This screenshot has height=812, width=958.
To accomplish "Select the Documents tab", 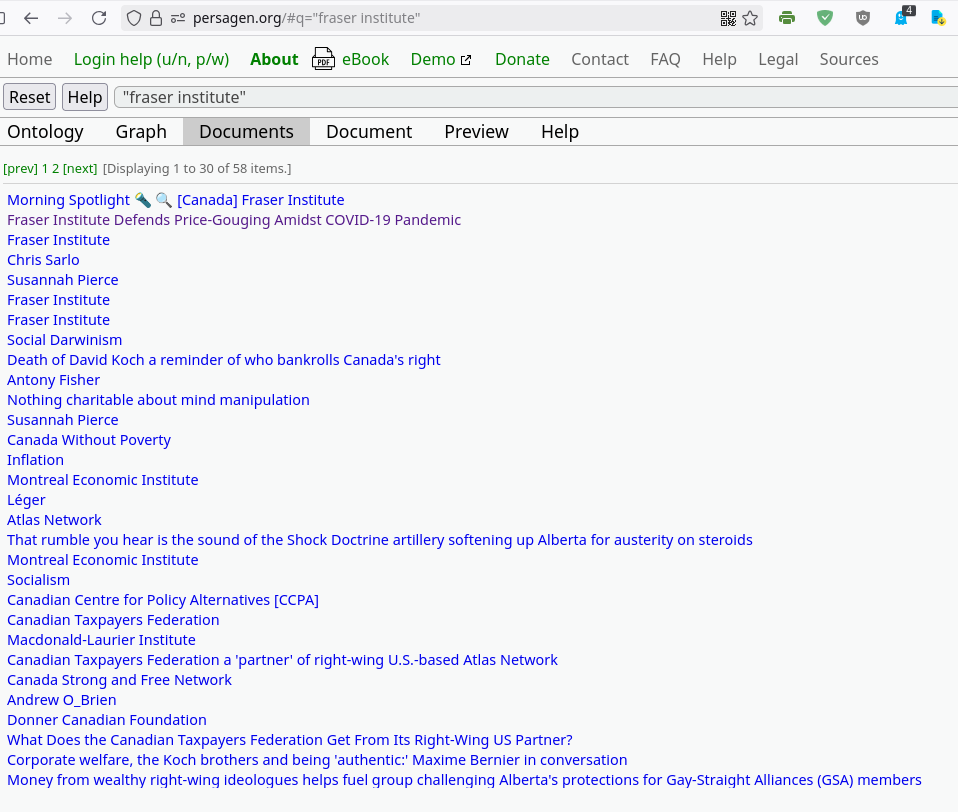I will tap(246, 132).
